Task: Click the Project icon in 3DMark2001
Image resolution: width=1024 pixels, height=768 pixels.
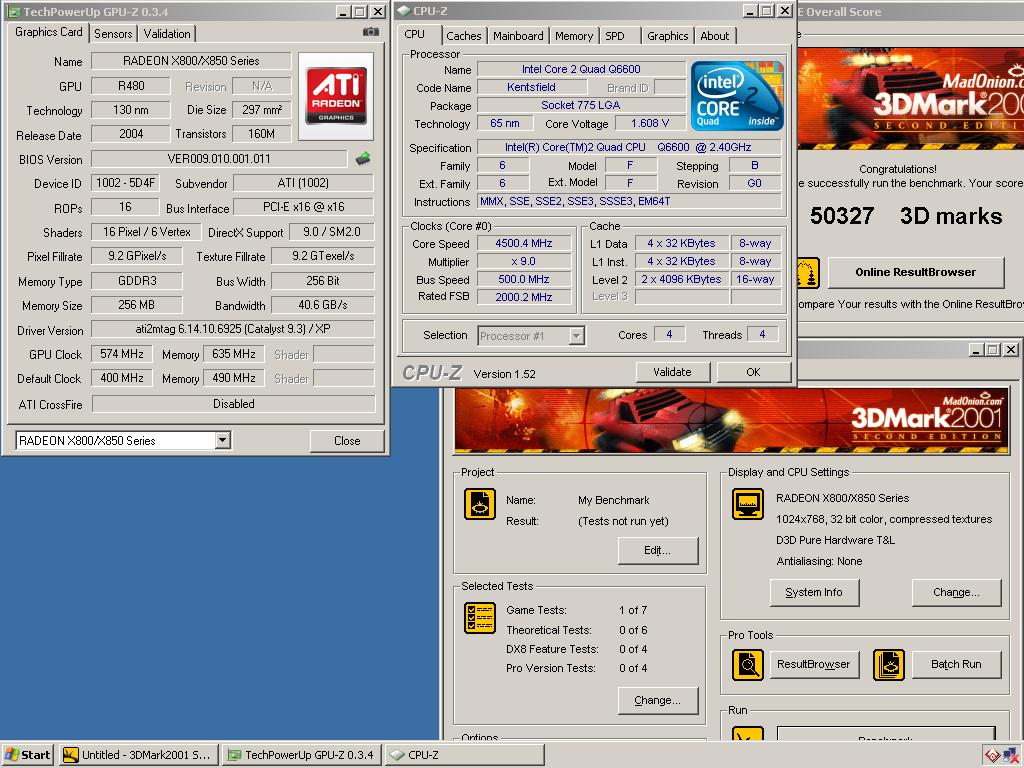Action: coord(480,504)
